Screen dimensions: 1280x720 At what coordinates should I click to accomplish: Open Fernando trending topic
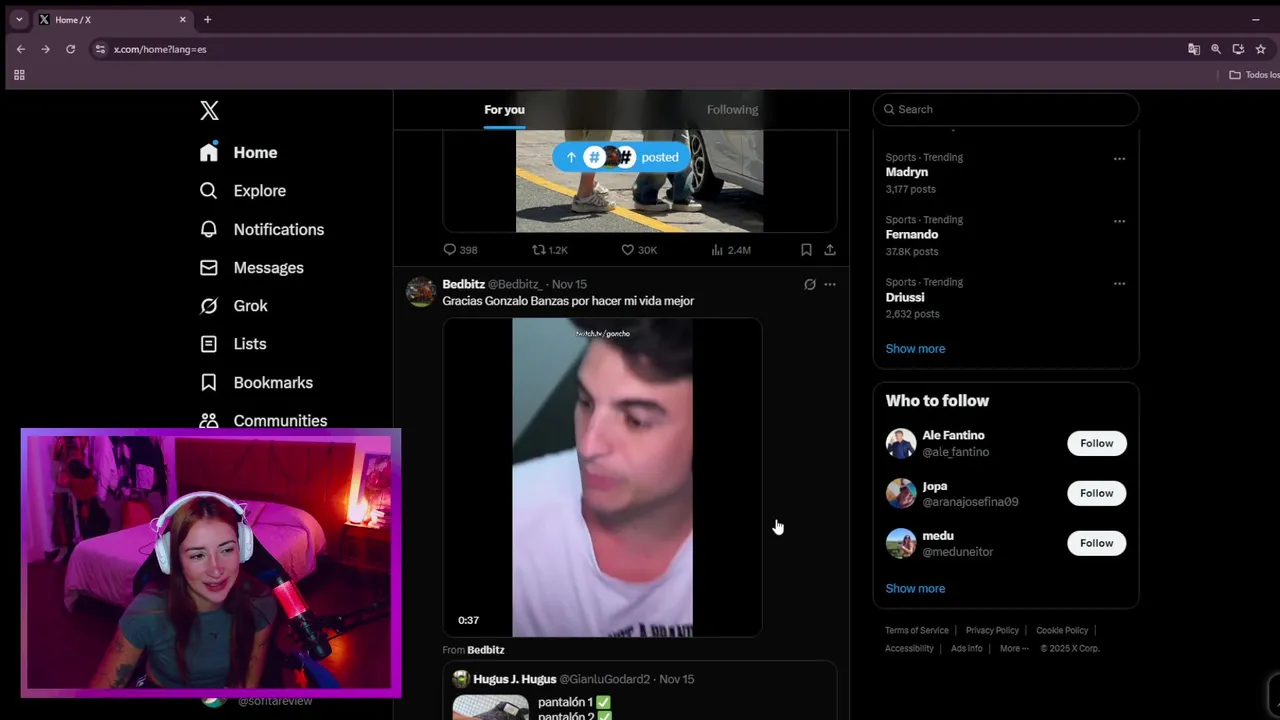pos(911,235)
